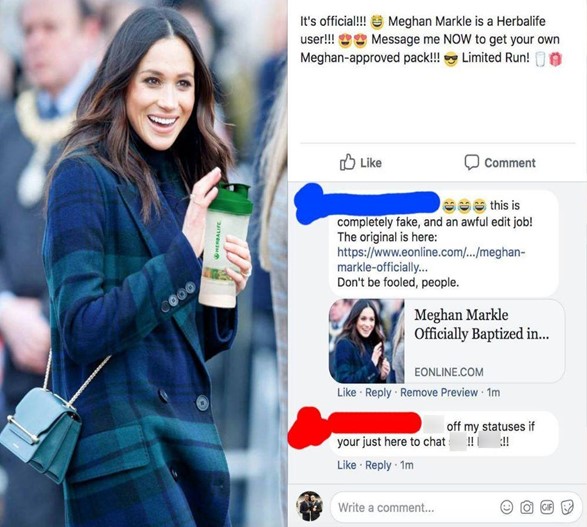Image resolution: width=587 pixels, height=527 pixels.
Task: Reply to the 'off my statuses' comment
Action: tap(378, 465)
